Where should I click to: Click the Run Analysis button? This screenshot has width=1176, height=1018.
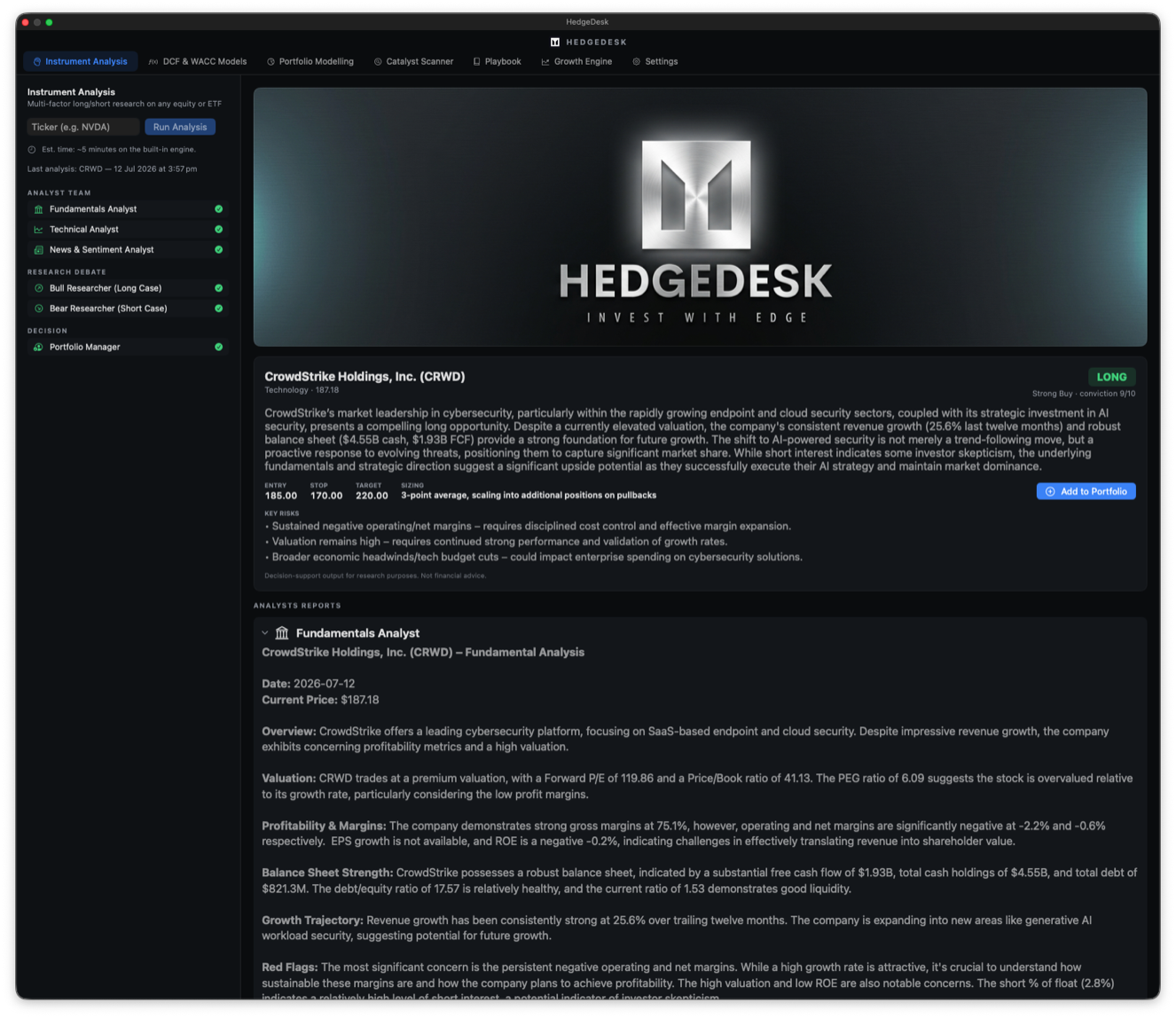click(x=180, y=127)
